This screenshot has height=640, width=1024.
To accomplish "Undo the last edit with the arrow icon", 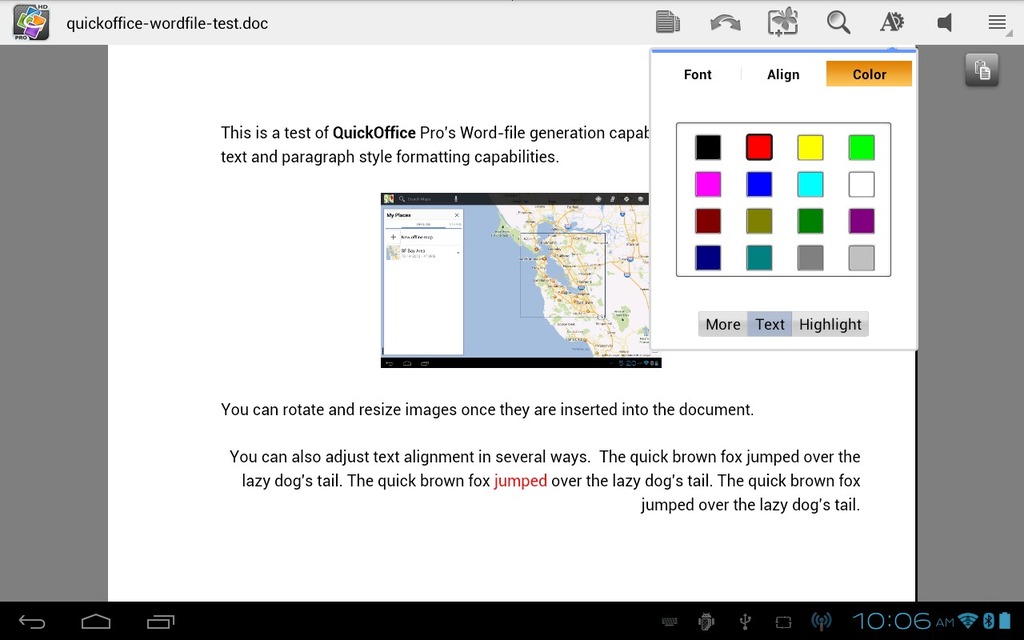I will (x=725, y=23).
